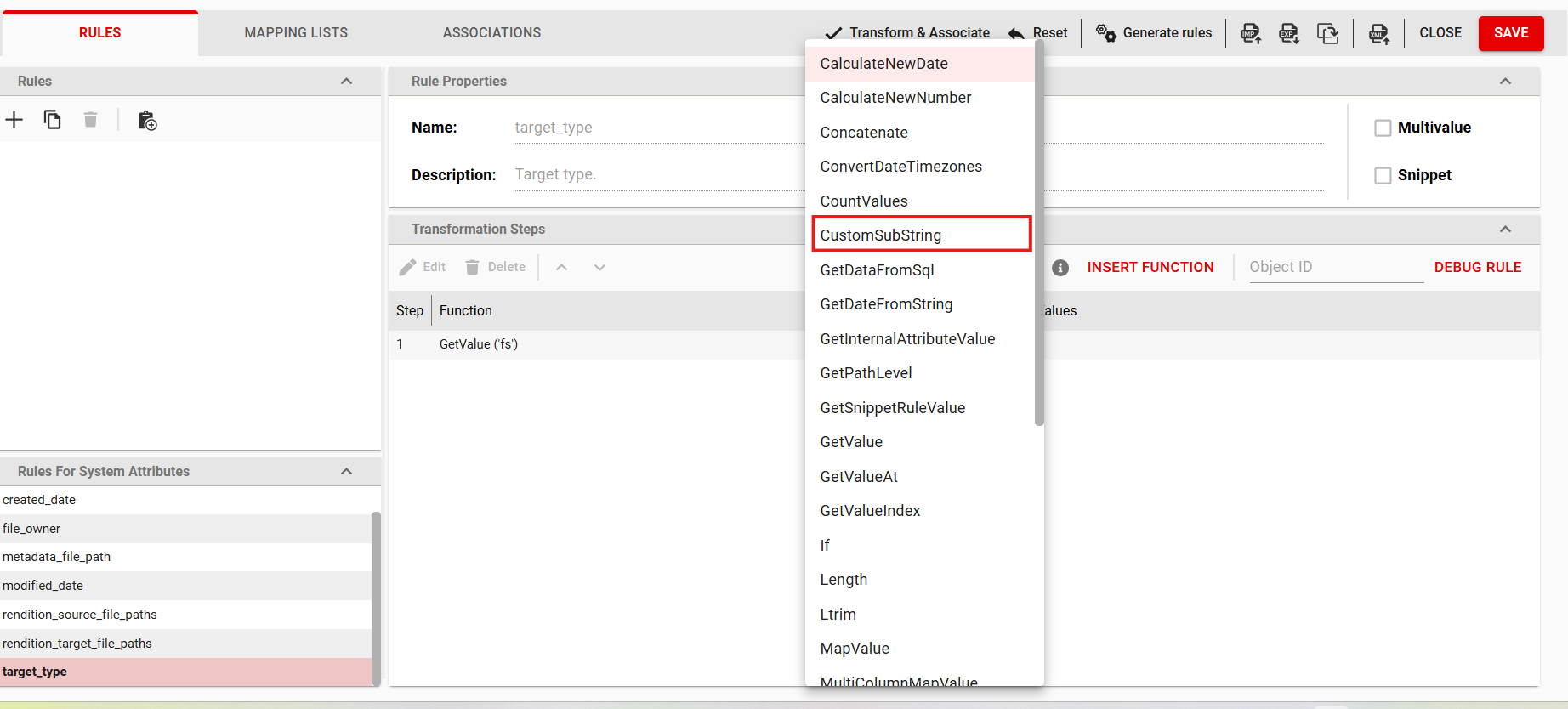
Task: Open the Mapping Lists tab
Action: pyautogui.click(x=296, y=33)
